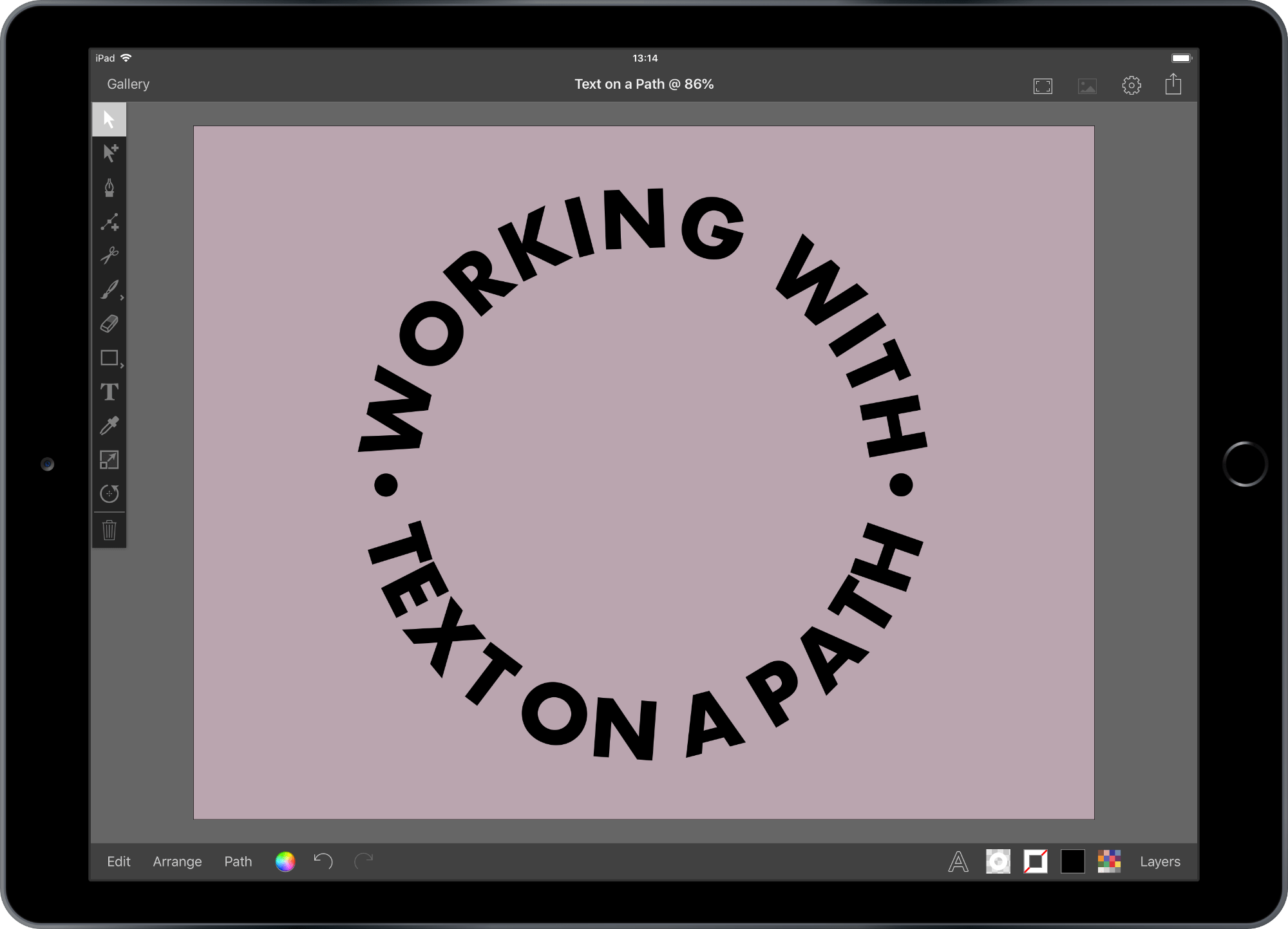This screenshot has width=1288, height=929.
Task: Select the Add Anchor Point tool
Action: 109,222
